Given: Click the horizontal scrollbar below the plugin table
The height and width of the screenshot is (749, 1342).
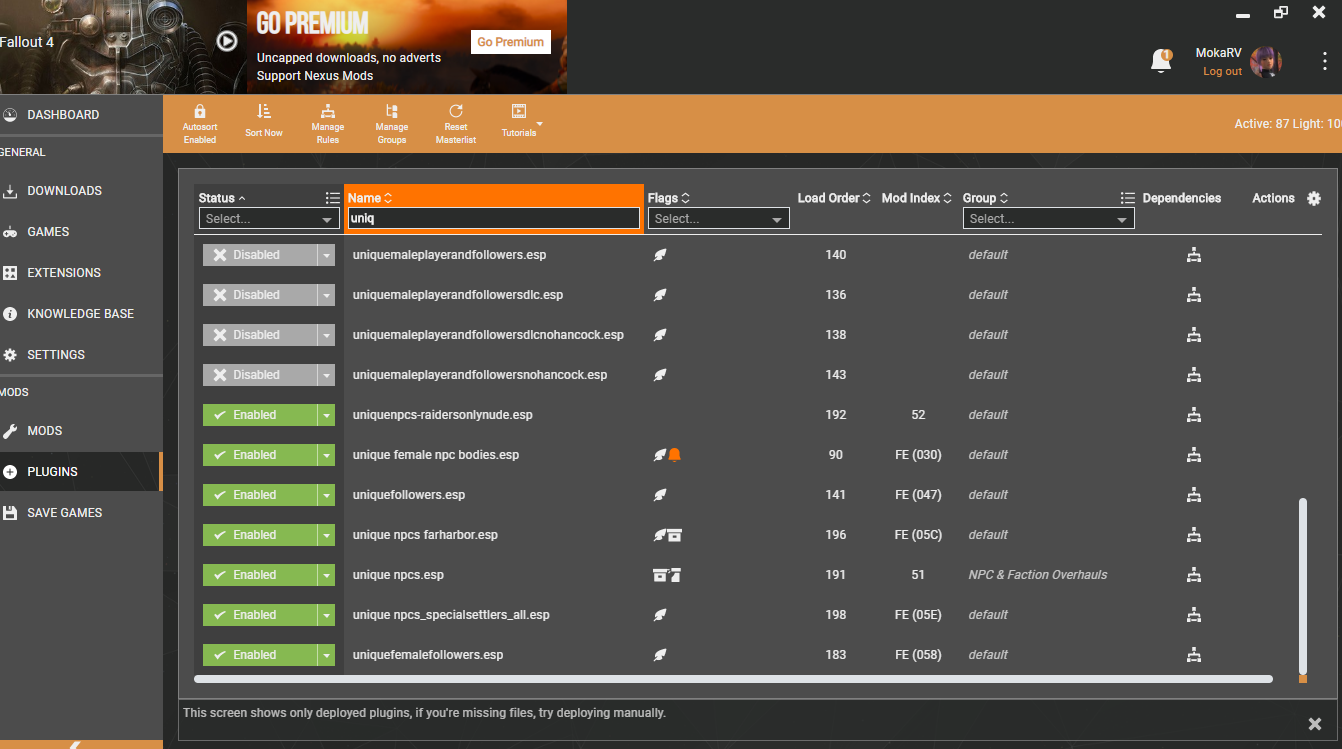Looking at the screenshot, I should pos(733,679).
